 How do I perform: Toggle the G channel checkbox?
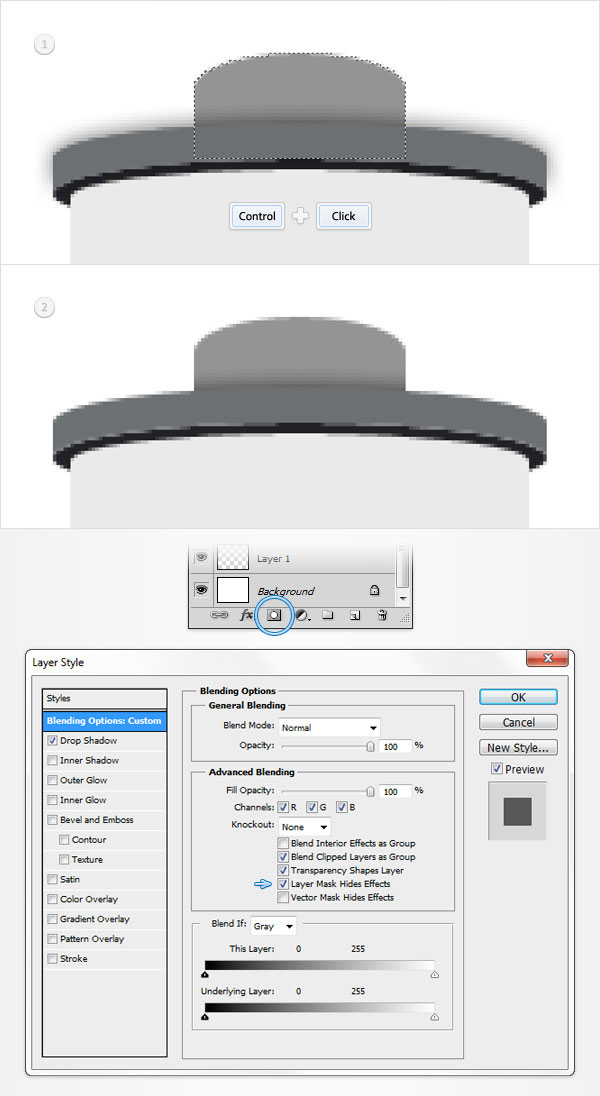coord(312,807)
